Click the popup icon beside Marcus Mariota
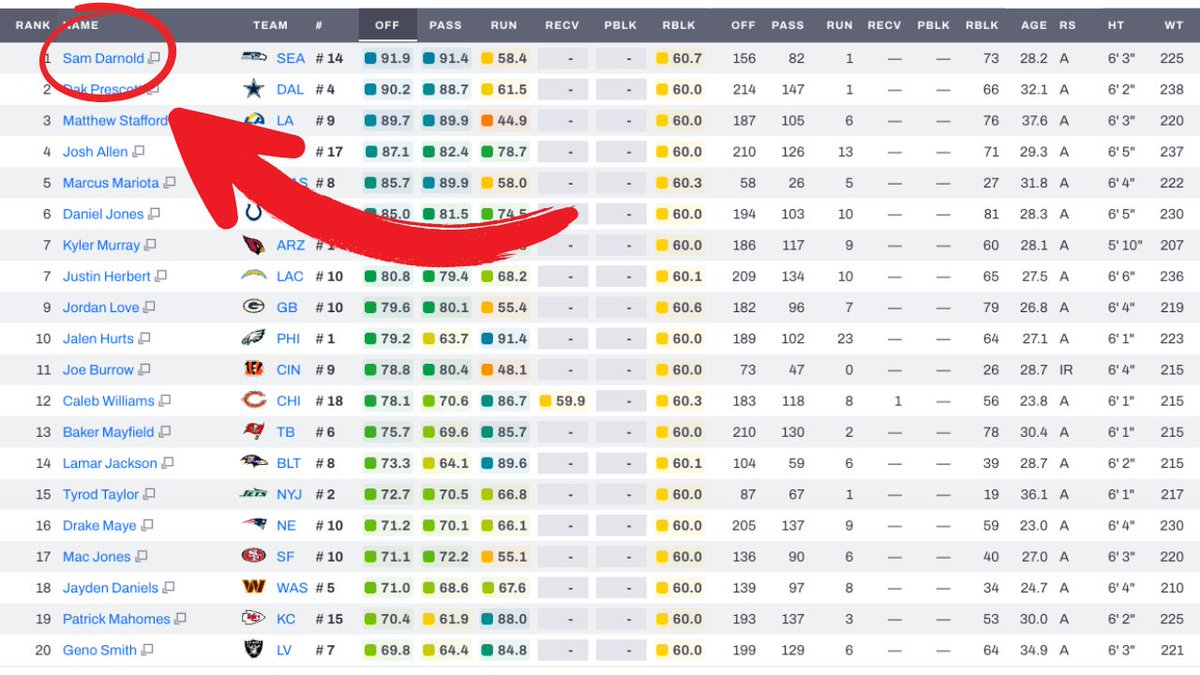 [x=170, y=183]
